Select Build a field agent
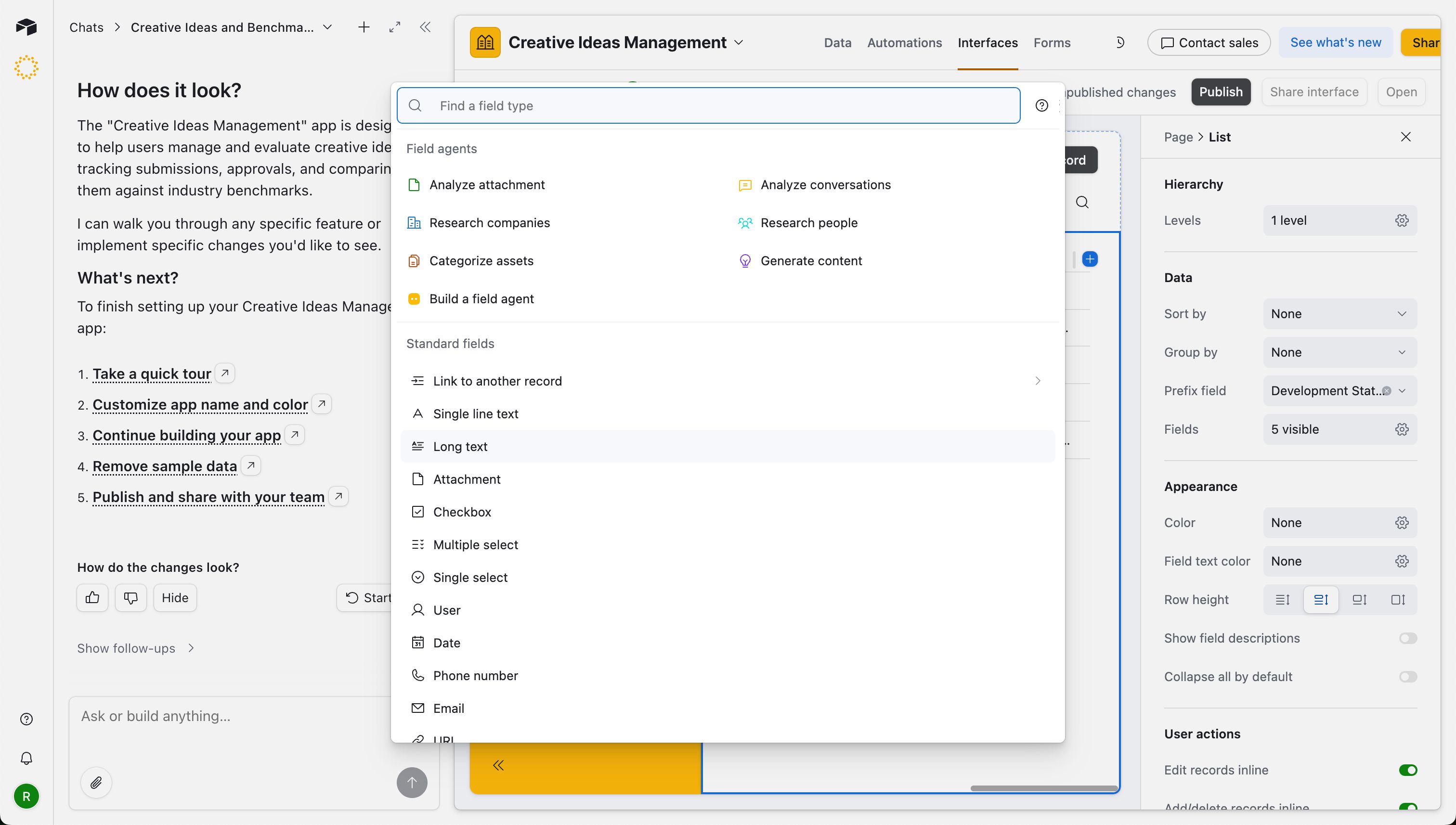This screenshot has width=1456, height=825. tap(470, 298)
